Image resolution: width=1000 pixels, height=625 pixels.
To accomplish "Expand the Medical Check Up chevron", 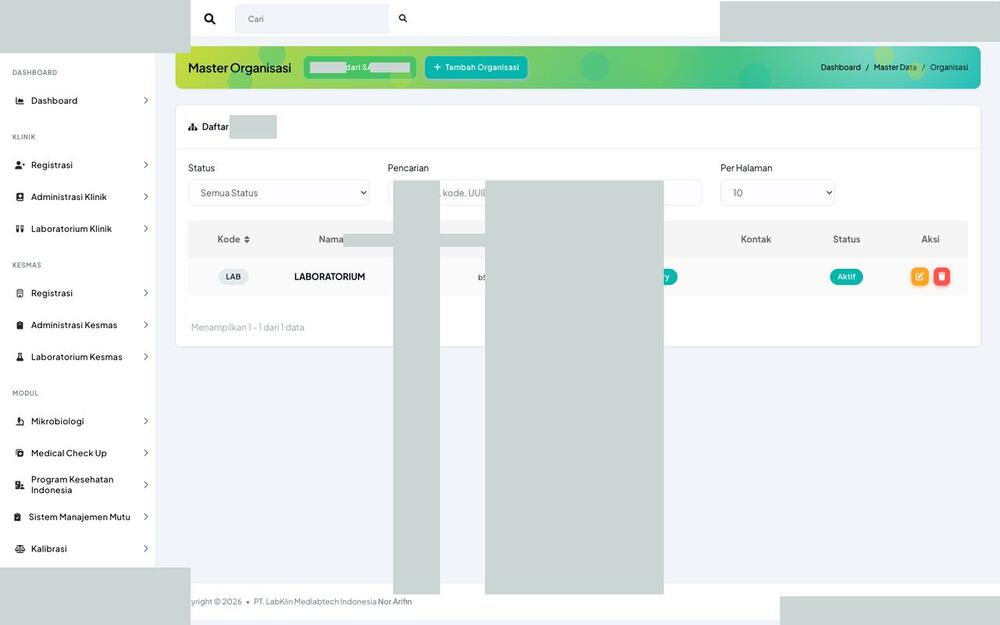I will click(145, 453).
